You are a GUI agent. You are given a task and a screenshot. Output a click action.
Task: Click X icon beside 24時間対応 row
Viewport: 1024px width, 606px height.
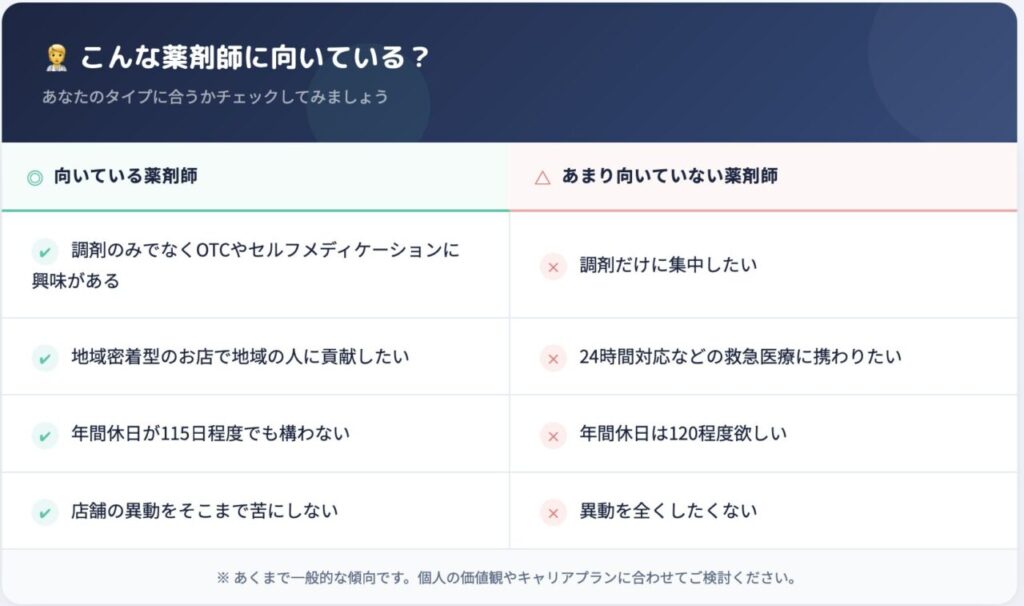point(553,357)
